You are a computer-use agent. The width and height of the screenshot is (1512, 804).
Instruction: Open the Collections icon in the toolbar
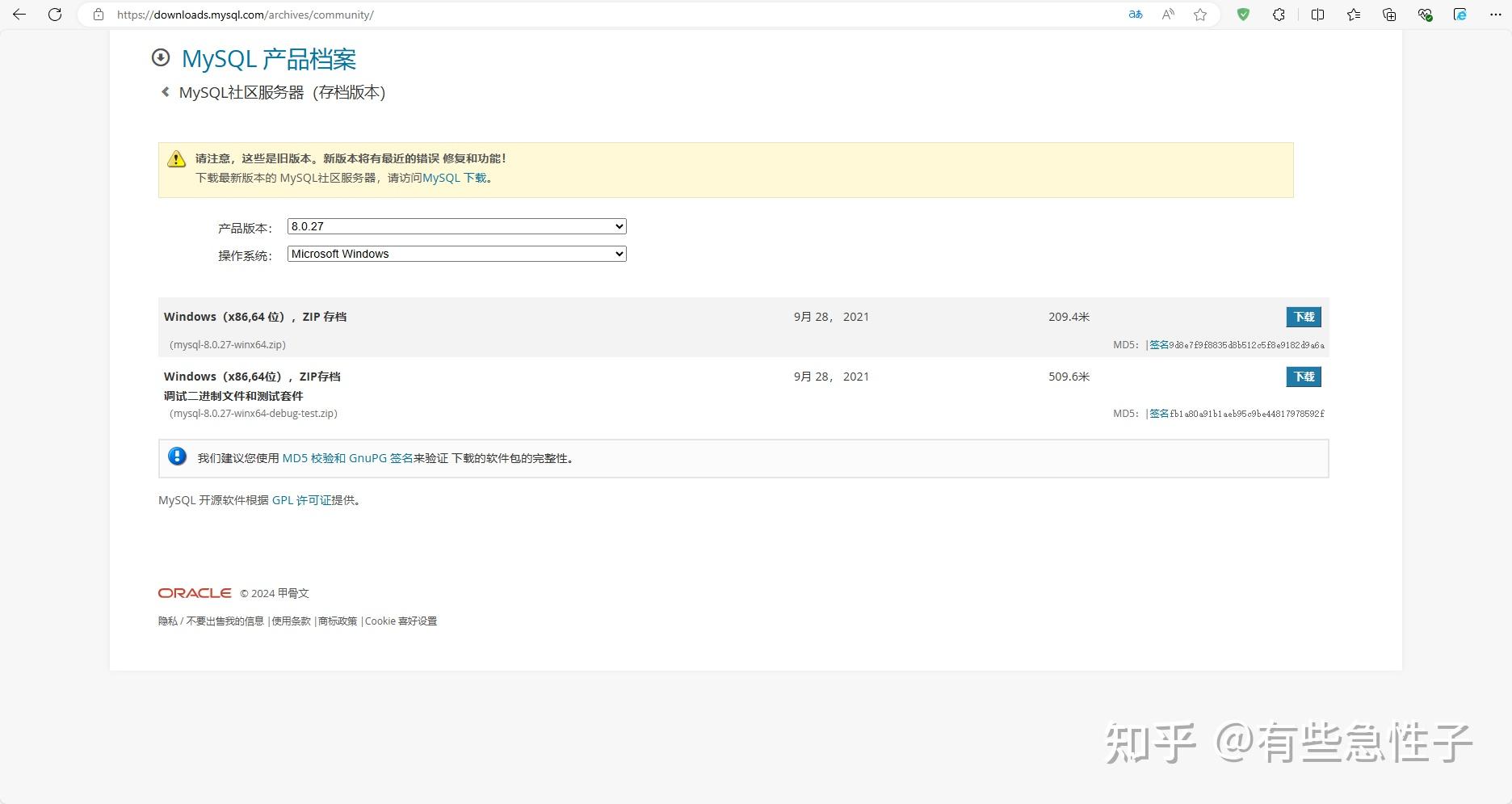tap(1389, 14)
